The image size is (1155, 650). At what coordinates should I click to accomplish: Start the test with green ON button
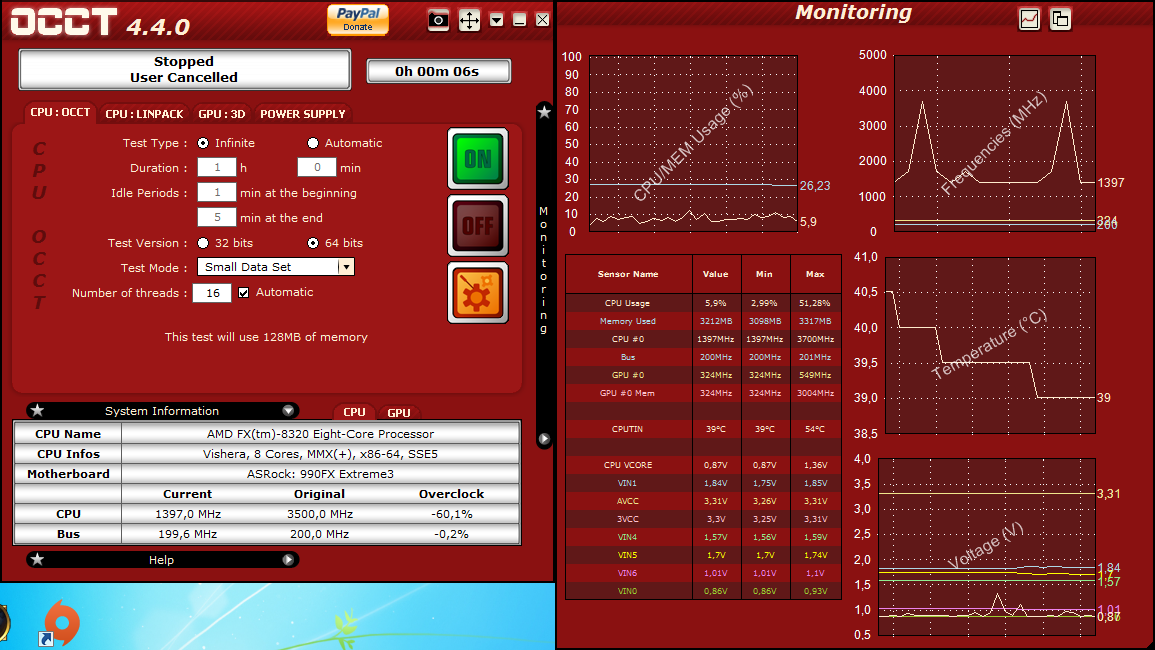click(x=478, y=158)
